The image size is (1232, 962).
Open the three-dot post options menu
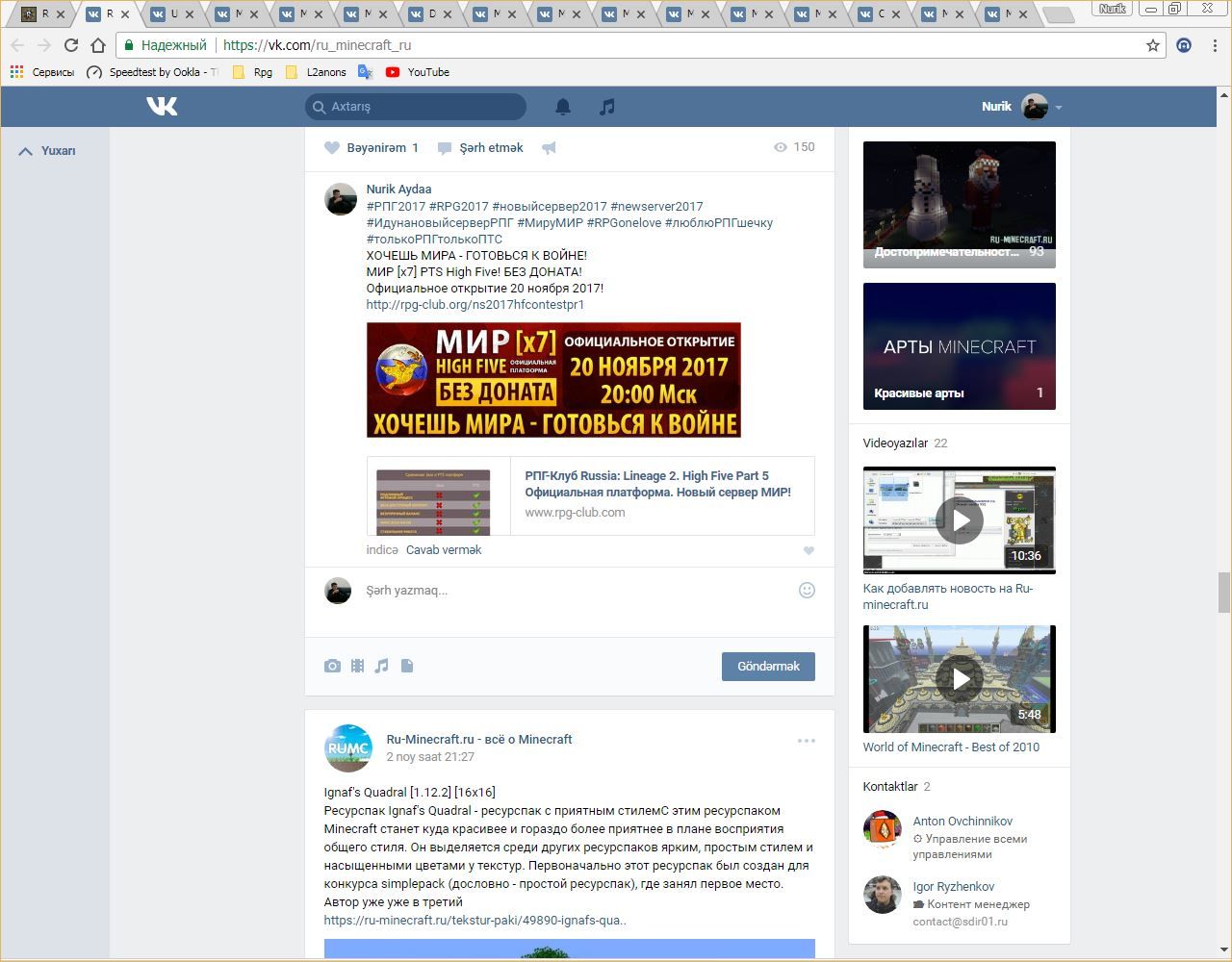pos(807,741)
